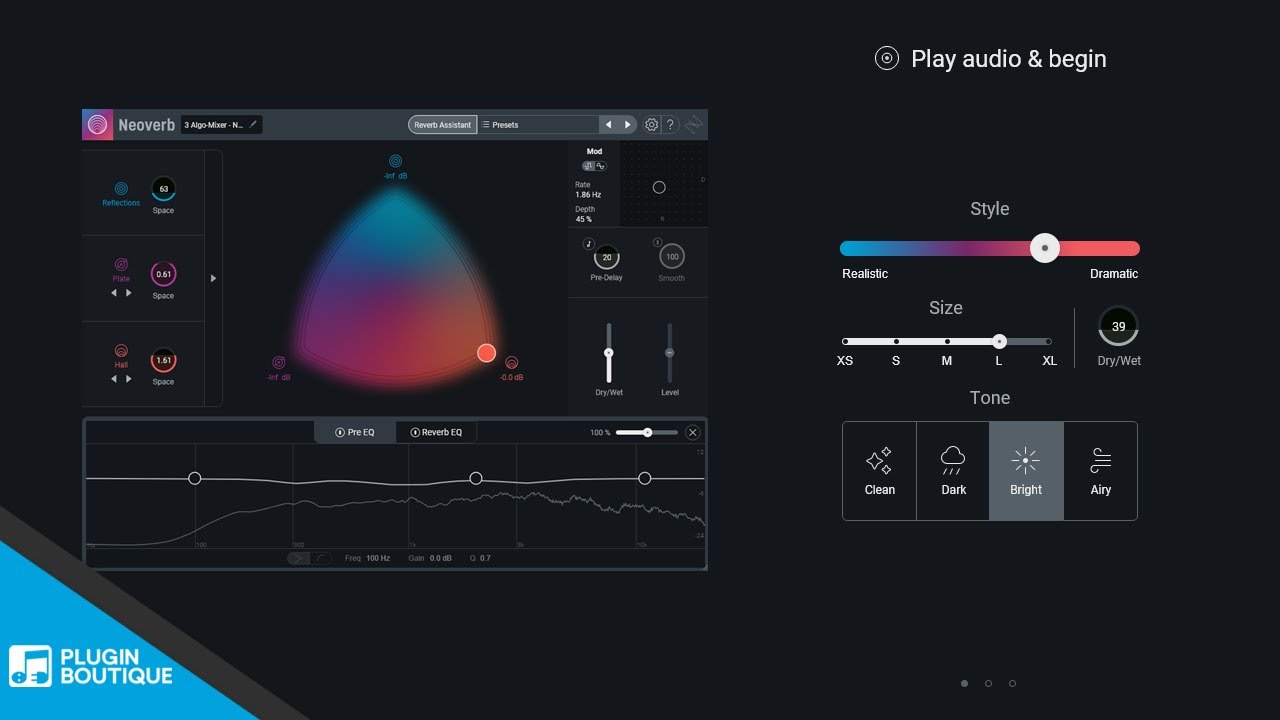Set Size to M stop
This screenshot has width=1280, height=720.
947,341
